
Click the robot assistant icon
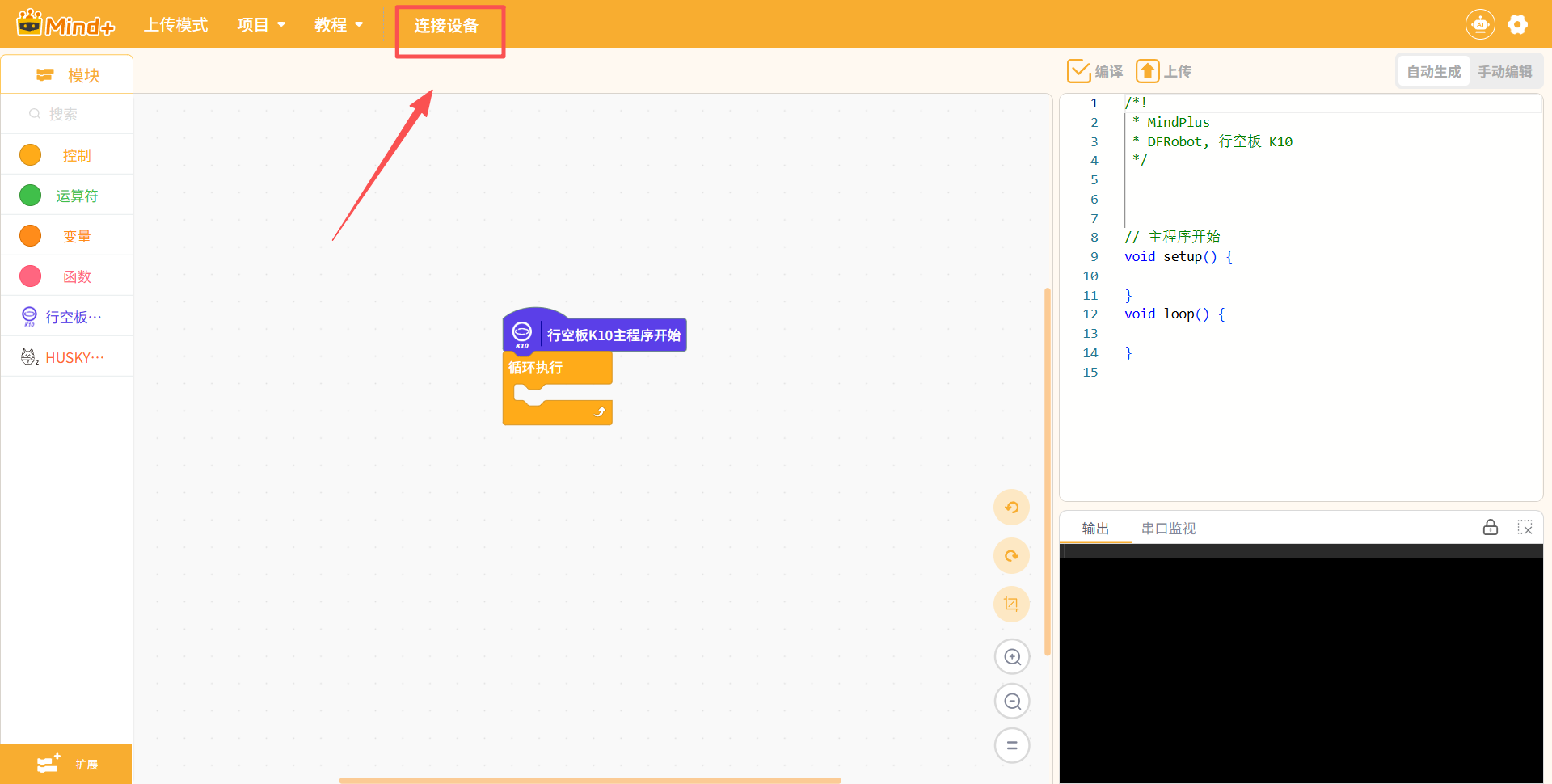pos(1479,25)
